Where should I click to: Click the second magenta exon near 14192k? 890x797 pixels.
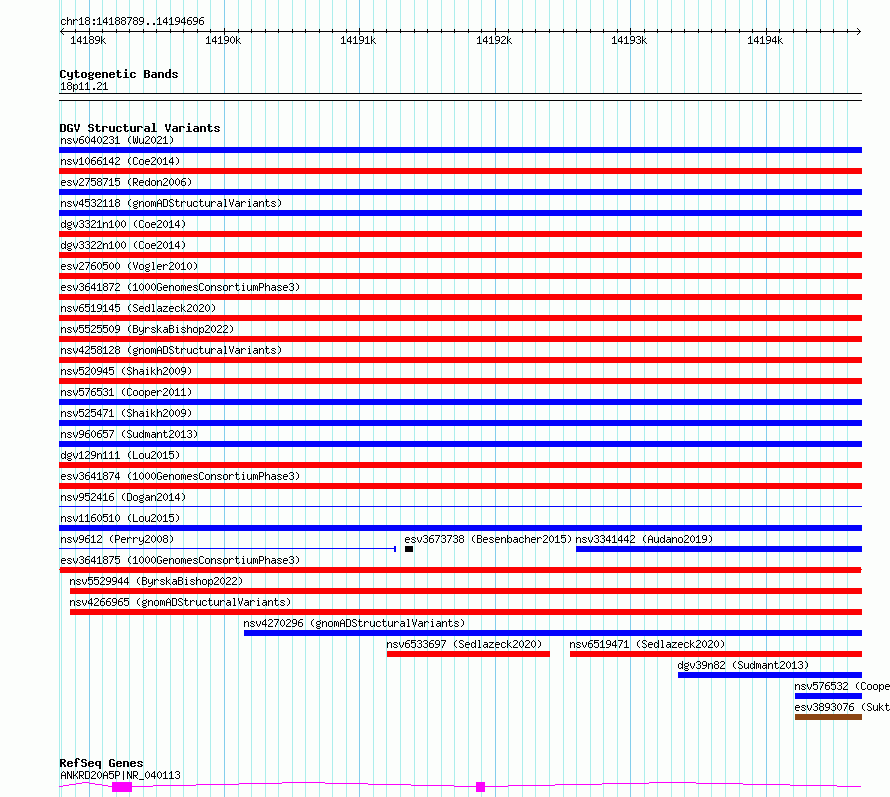481,787
